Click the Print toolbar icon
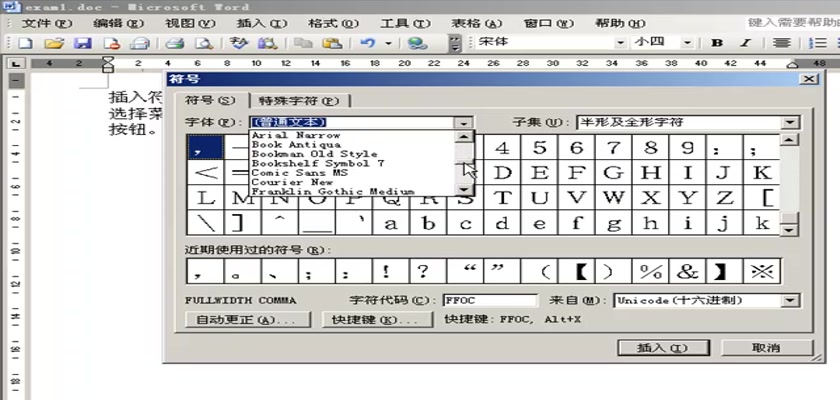Viewport: 840px width, 400px height. (175, 43)
